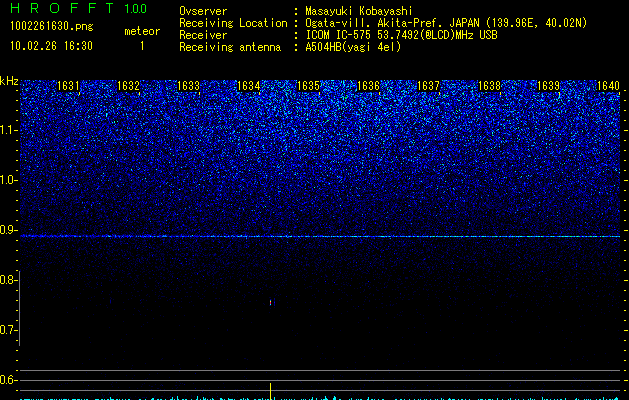
Task: Click the meteor count label
Action: [142, 31]
